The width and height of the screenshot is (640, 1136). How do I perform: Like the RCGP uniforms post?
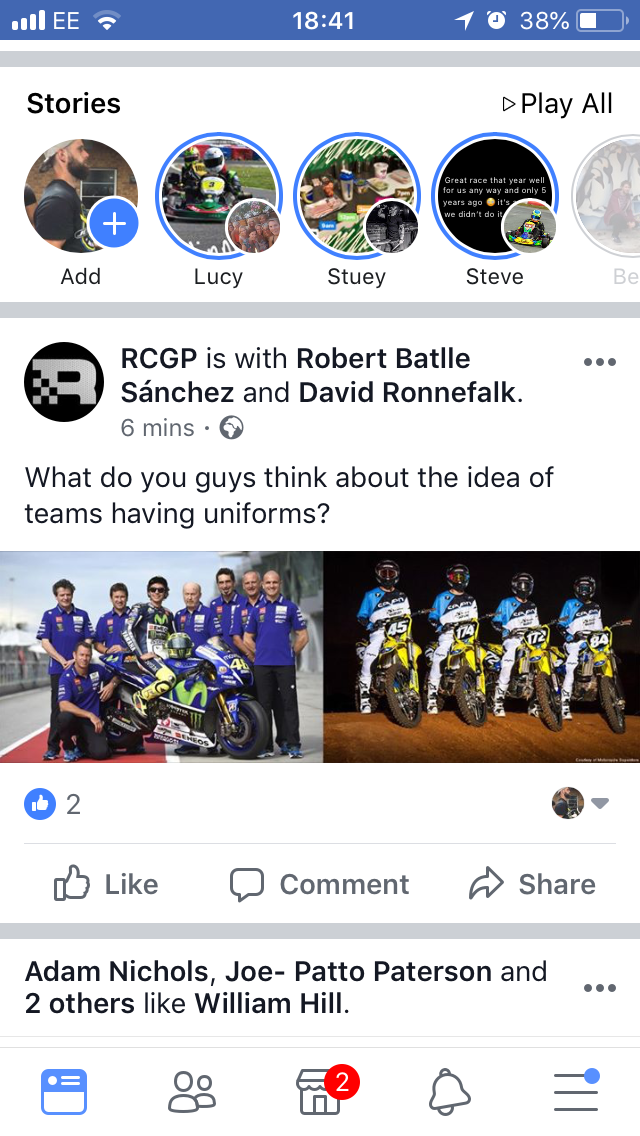click(x=106, y=884)
